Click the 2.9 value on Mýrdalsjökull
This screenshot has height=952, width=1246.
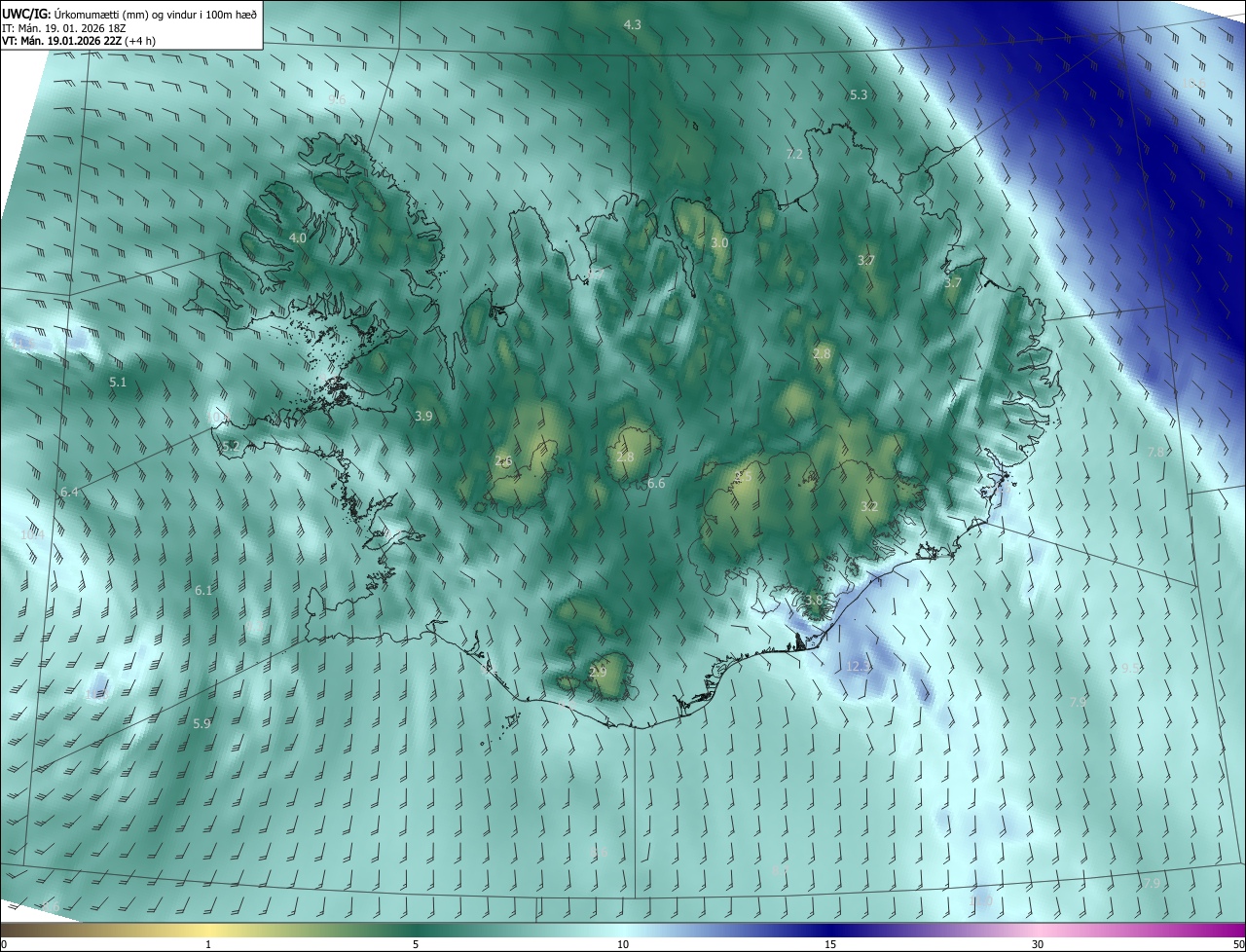(598, 673)
